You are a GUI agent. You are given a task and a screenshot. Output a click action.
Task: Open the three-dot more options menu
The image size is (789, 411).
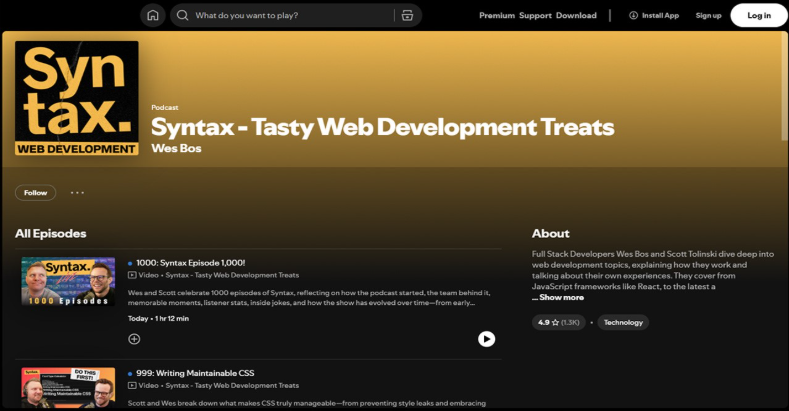(x=77, y=193)
